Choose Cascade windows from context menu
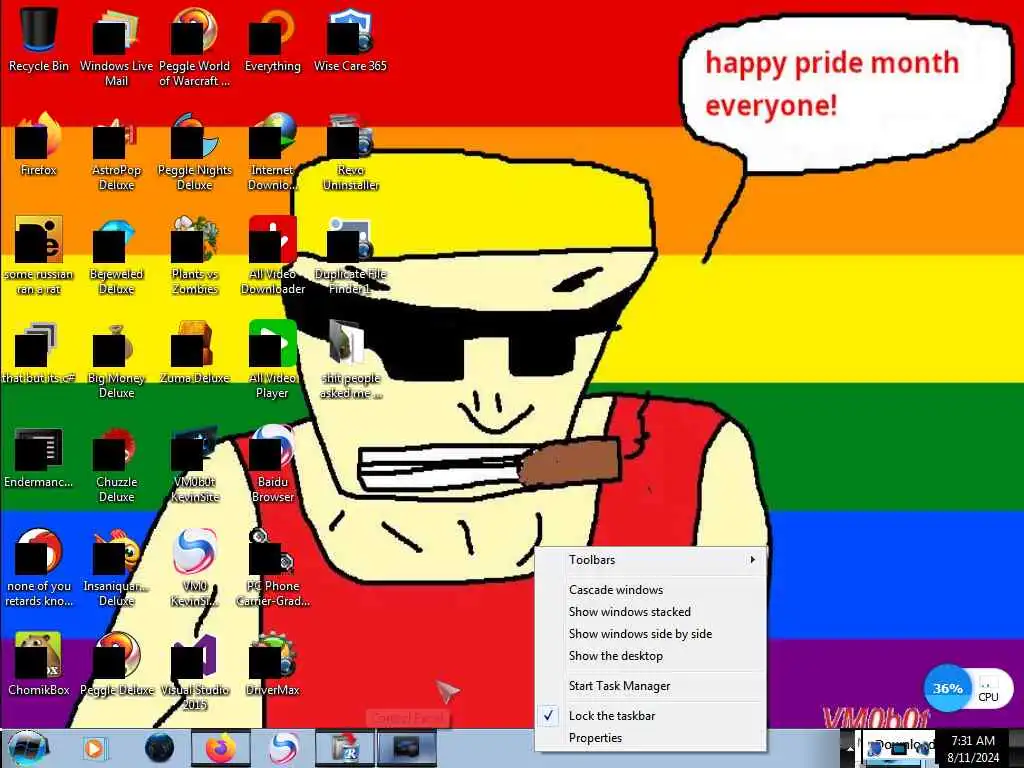1024x768 pixels. pyautogui.click(x=650, y=590)
